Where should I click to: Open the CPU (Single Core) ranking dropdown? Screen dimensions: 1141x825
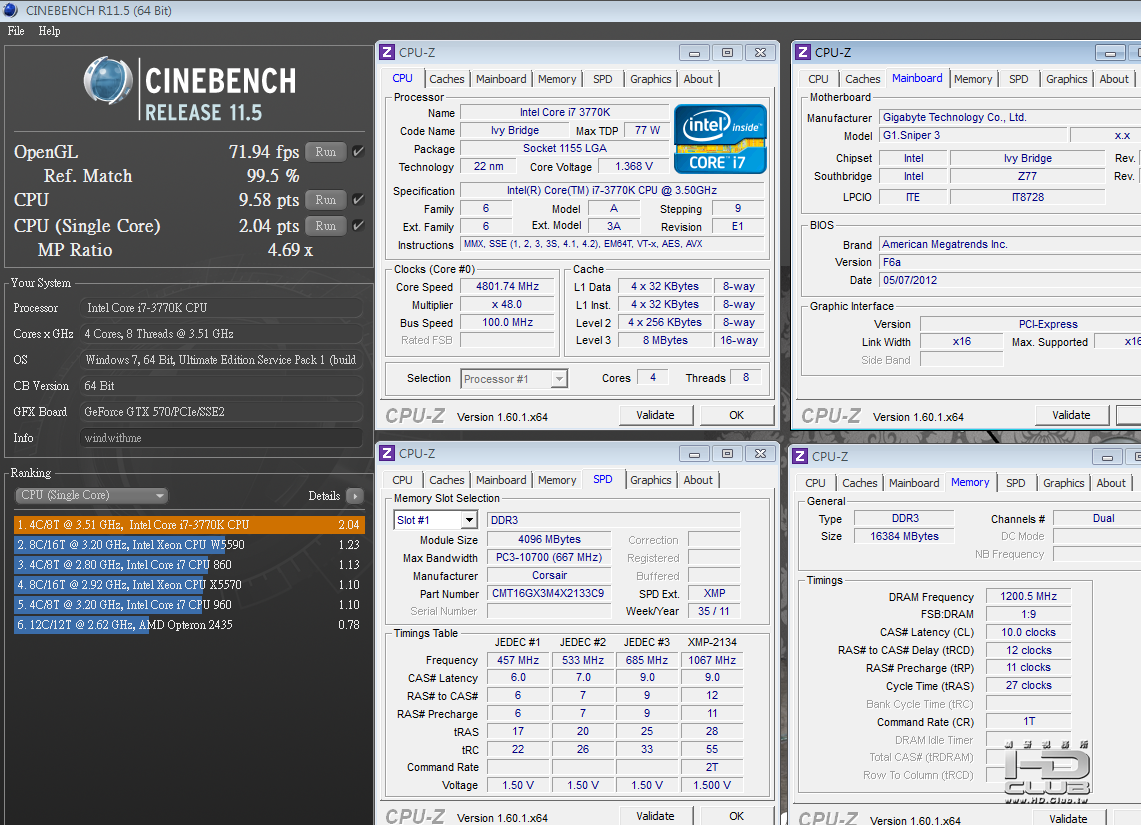(92, 495)
